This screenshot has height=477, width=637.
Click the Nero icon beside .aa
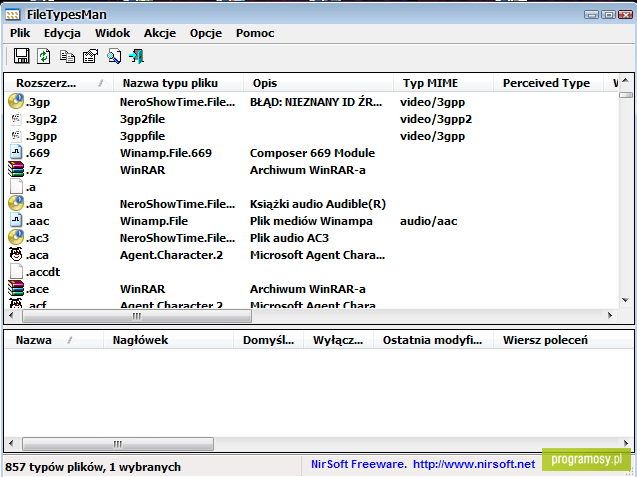16,204
